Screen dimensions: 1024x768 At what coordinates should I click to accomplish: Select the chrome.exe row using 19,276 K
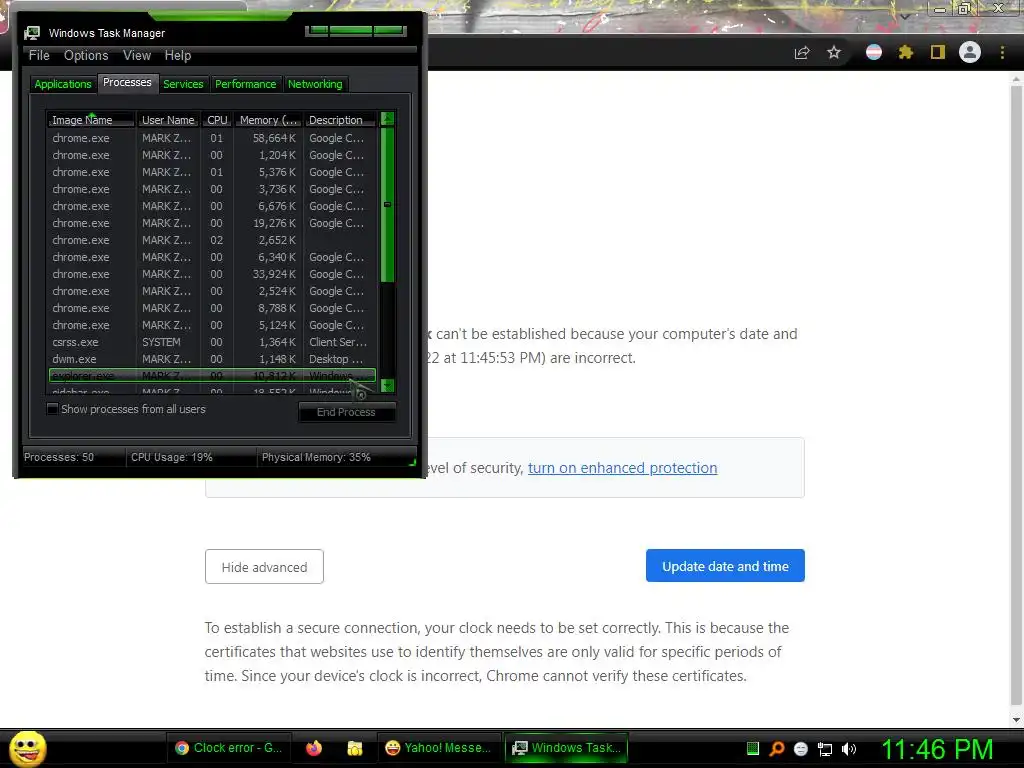(x=212, y=223)
